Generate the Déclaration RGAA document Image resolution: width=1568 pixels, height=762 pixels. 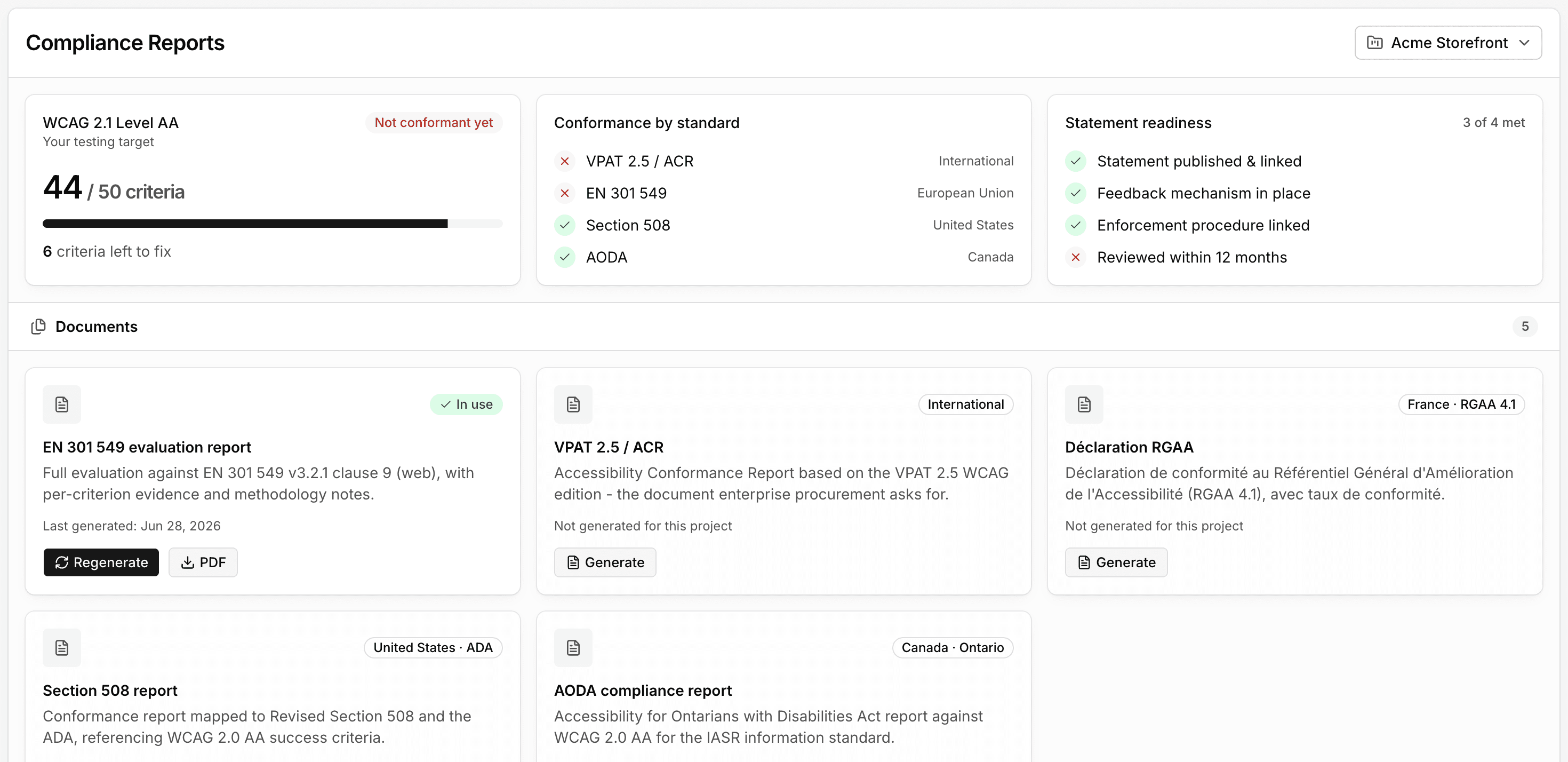point(1116,562)
